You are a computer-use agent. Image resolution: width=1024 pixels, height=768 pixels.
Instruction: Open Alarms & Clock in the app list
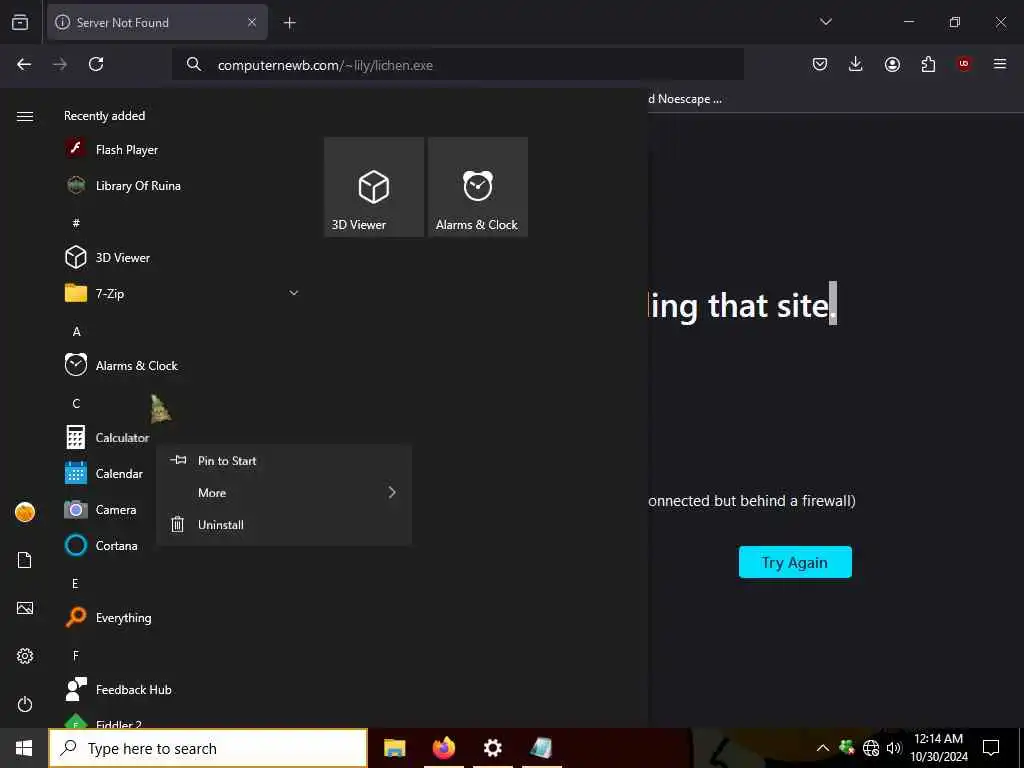[x=121, y=366]
